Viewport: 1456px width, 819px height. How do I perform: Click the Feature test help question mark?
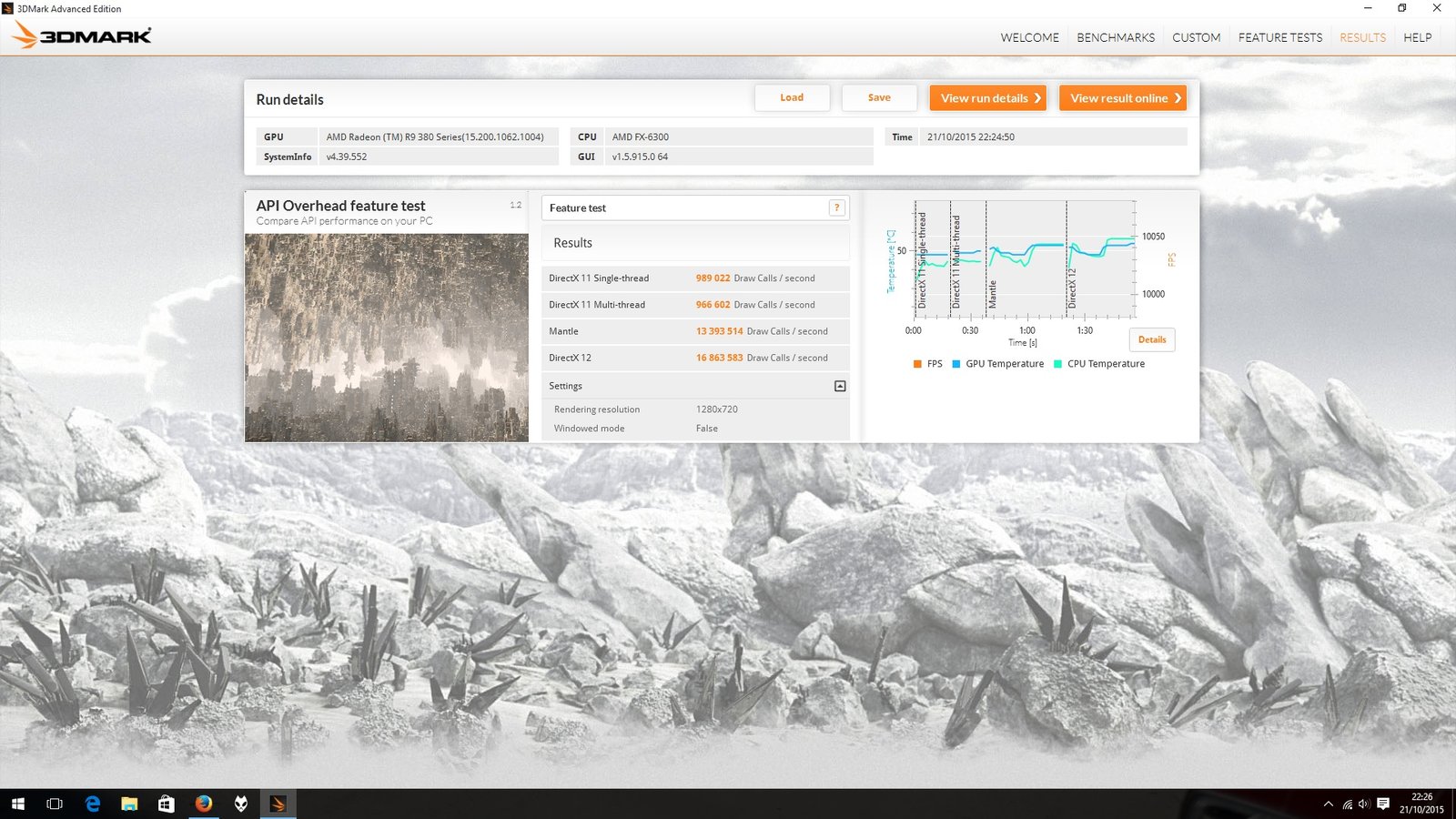pos(836,207)
